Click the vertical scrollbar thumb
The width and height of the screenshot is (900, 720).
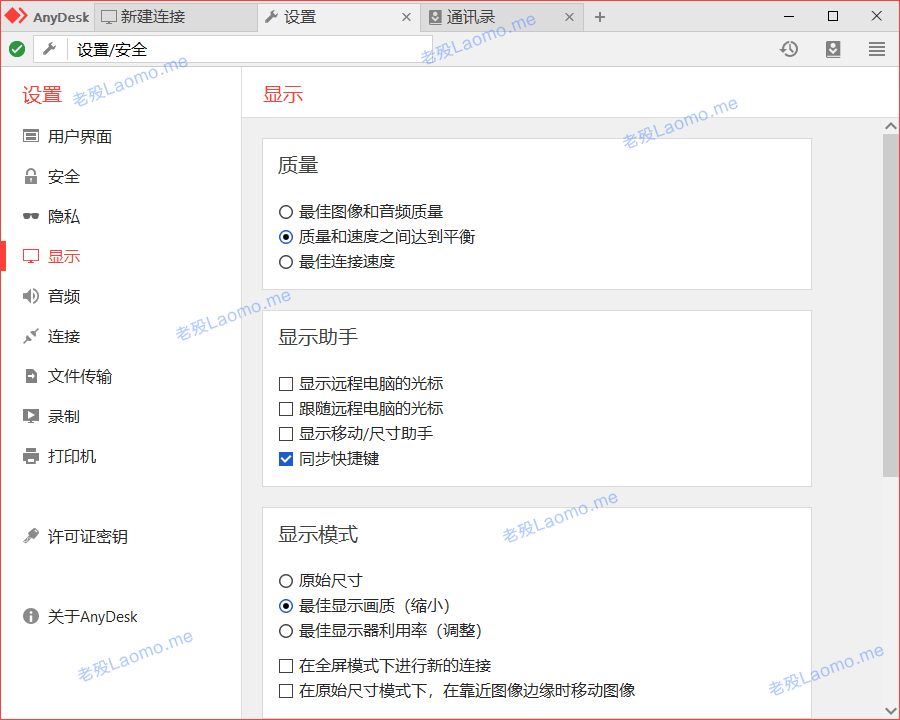(x=891, y=305)
